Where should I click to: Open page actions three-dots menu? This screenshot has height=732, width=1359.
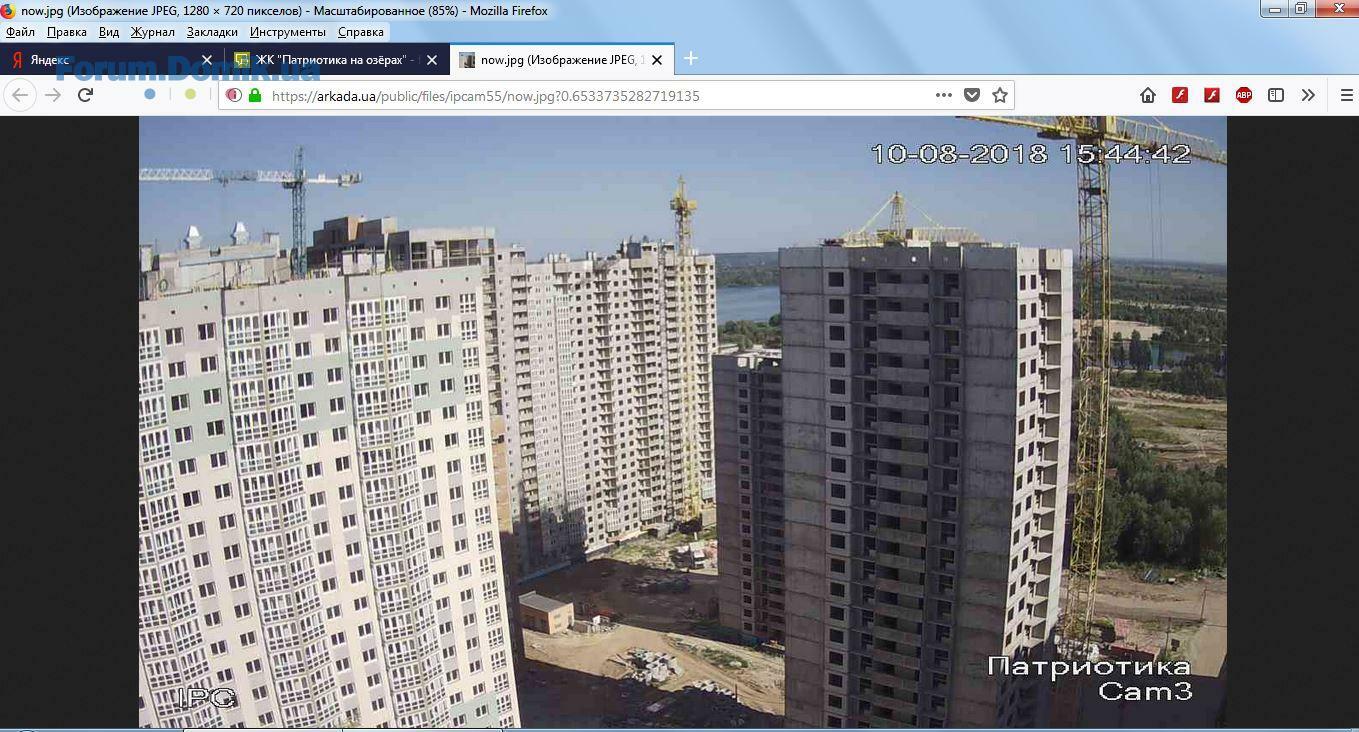pos(943,95)
